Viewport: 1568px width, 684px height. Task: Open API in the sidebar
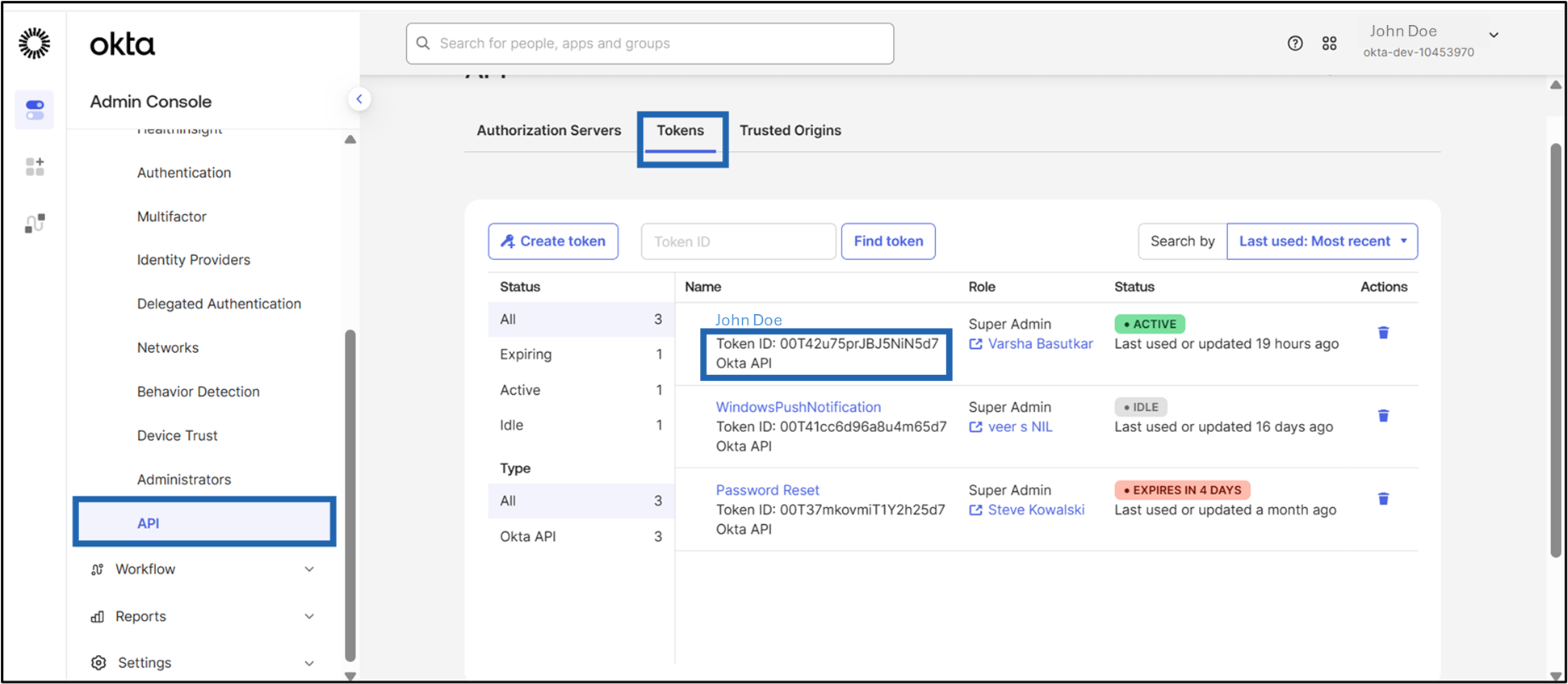pyautogui.click(x=204, y=522)
